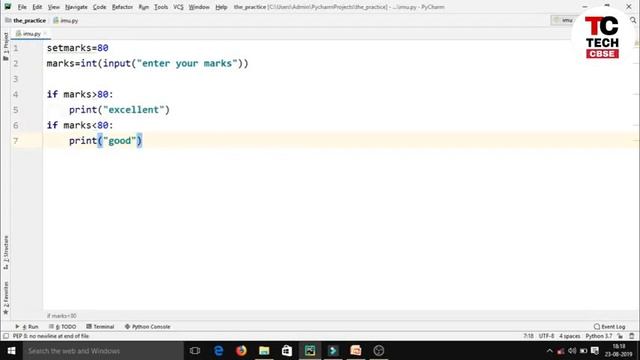Click the print("excellent") statement
640x360 pixels.
119,110
